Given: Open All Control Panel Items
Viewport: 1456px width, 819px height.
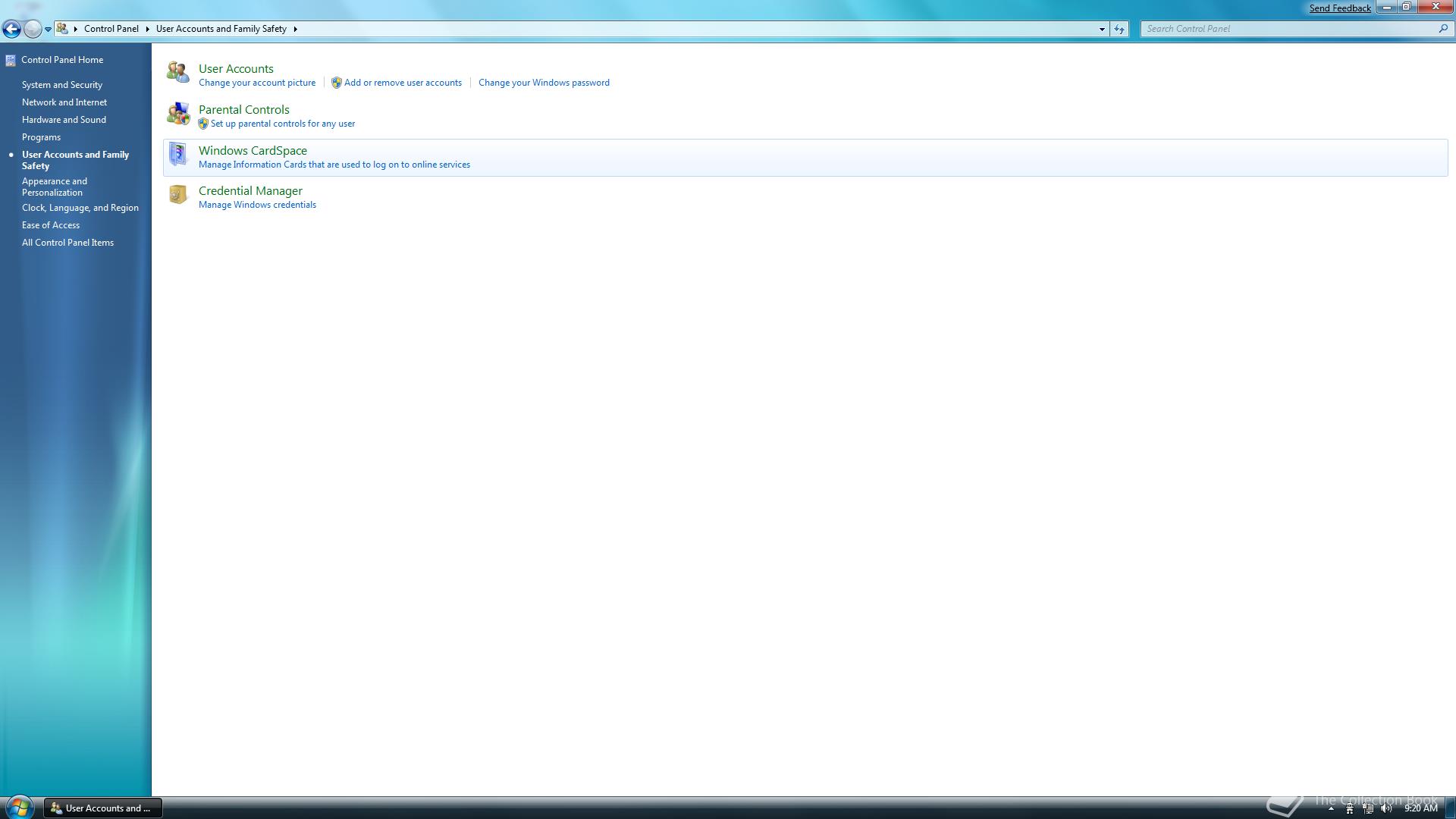Looking at the screenshot, I should (x=67, y=243).
